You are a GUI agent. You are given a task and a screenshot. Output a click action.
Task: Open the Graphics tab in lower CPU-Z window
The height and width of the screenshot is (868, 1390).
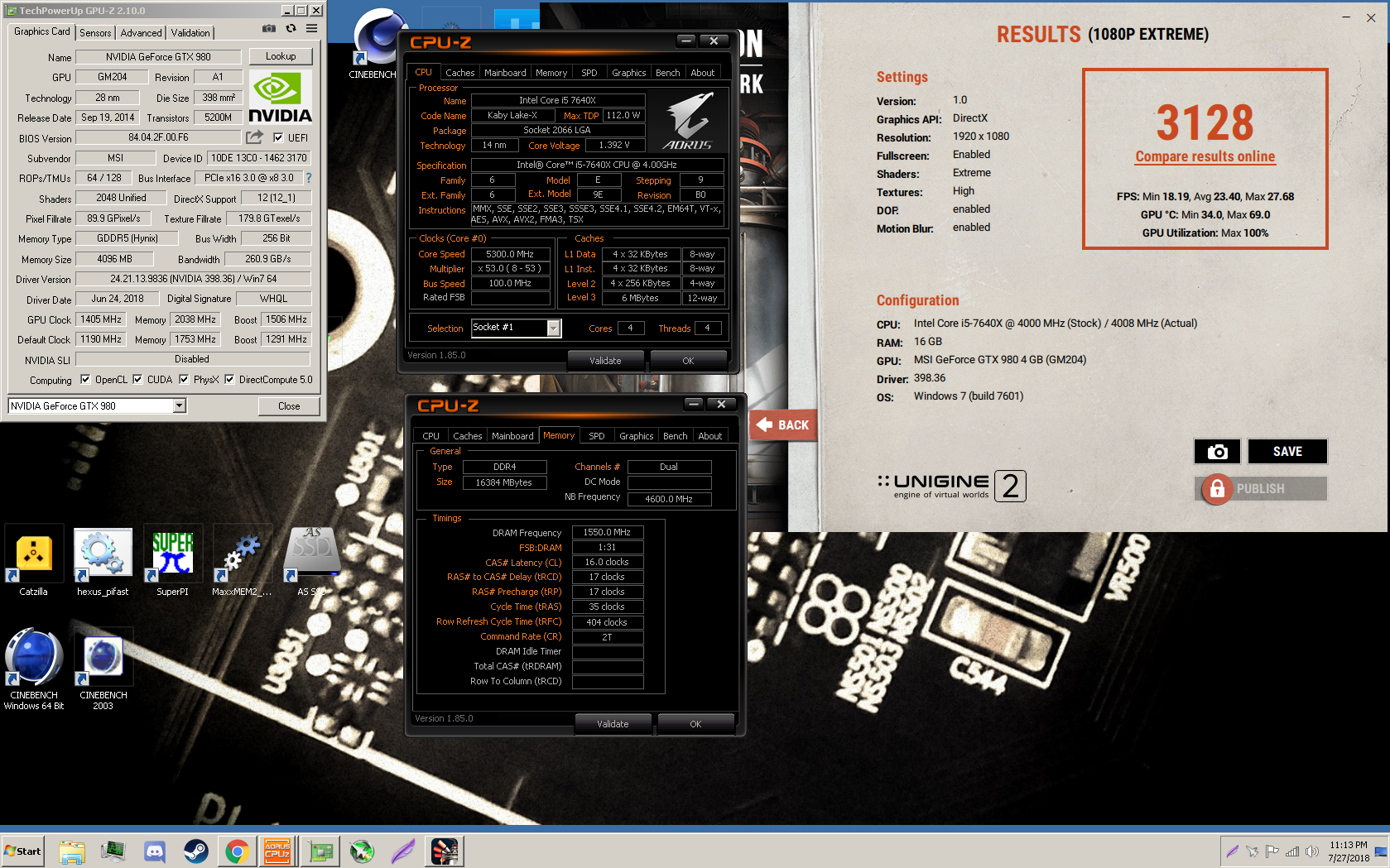[637, 436]
